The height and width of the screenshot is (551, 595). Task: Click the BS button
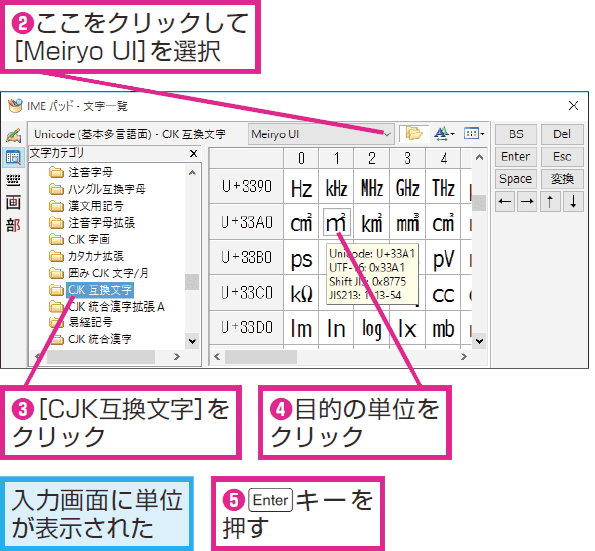(x=516, y=134)
